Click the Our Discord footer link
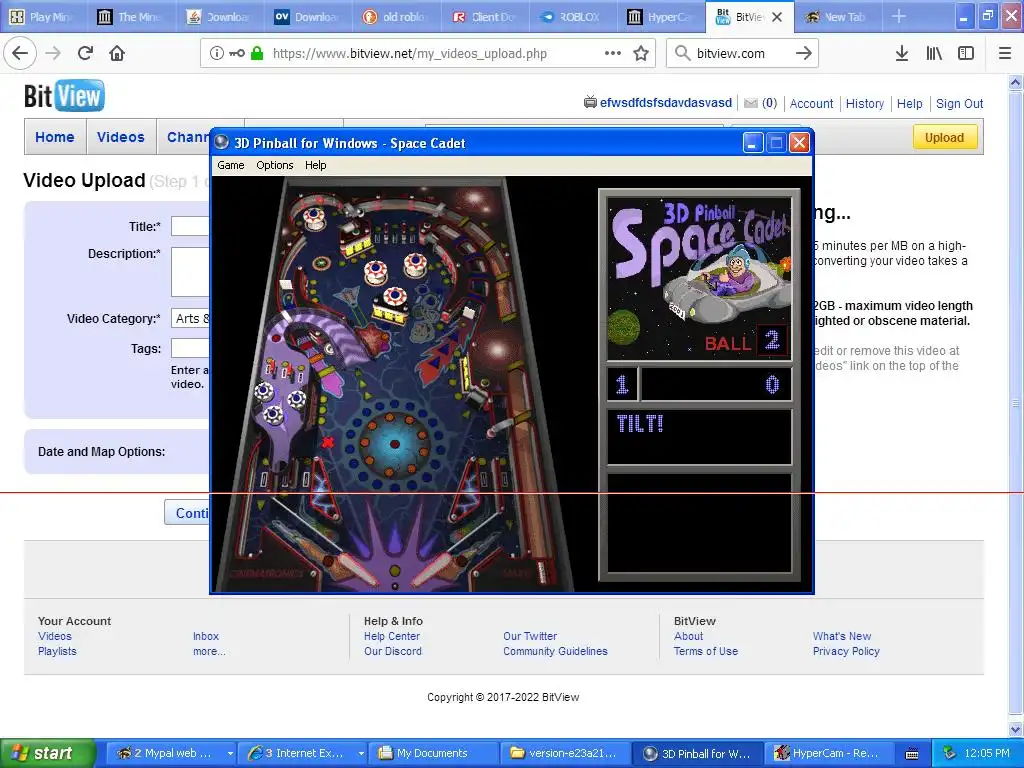Screen dimensions: 1024x768 click(x=392, y=651)
